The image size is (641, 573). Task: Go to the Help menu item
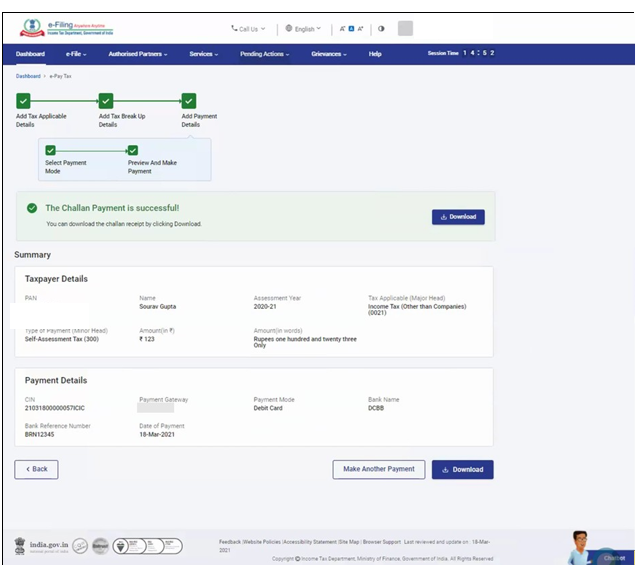(x=375, y=54)
